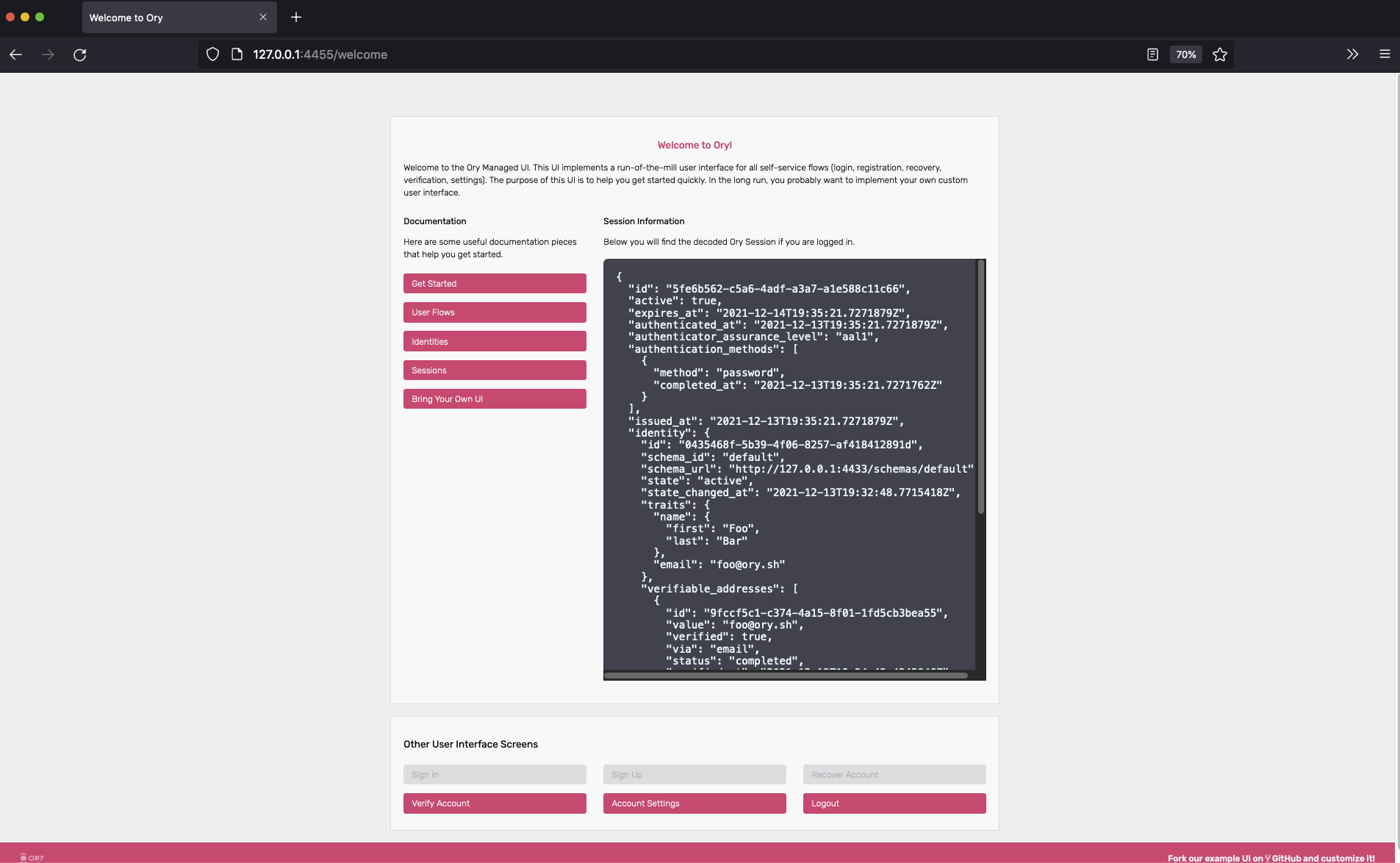Click the Get Started button

click(x=494, y=283)
